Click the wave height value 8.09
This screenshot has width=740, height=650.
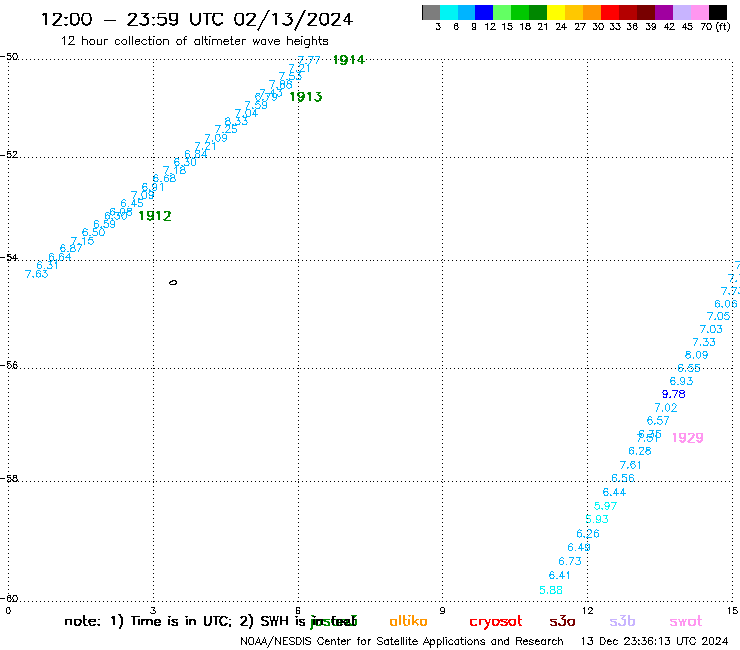(697, 355)
